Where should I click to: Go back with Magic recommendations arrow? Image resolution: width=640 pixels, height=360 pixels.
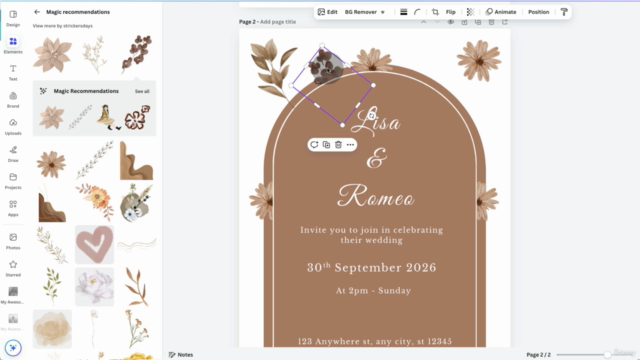tap(37, 12)
